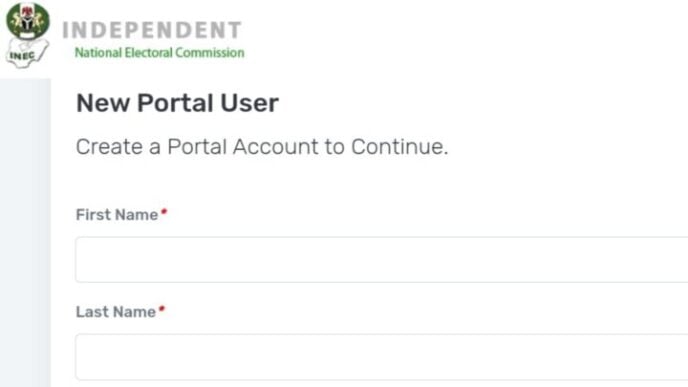Image resolution: width=688 pixels, height=387 pixels.
Task: Click the gray left sidebar strip
Action: (25, 233)
